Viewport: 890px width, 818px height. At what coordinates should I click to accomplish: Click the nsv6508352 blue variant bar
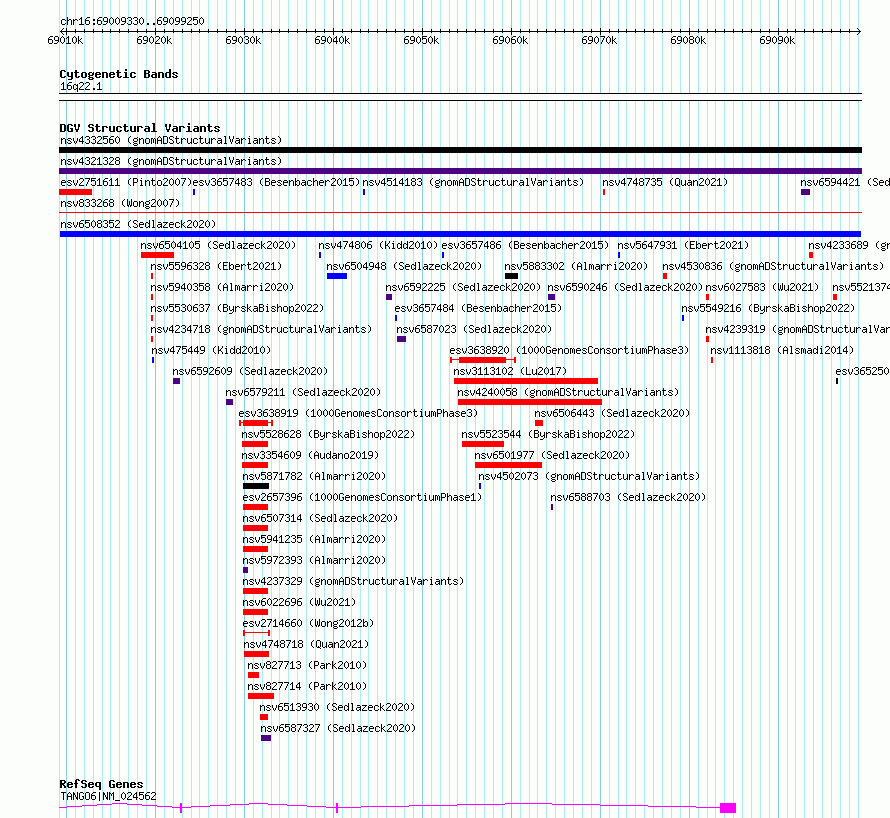coord(460,234)
